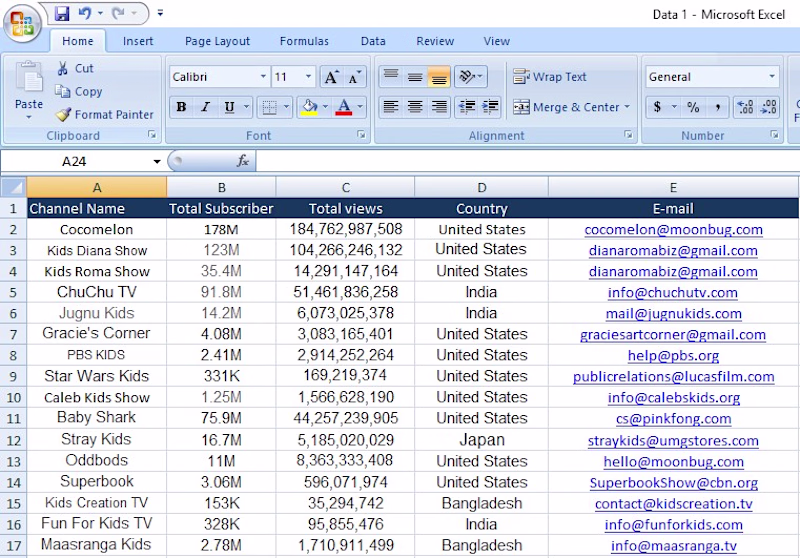This screenshot has width=800, height=558.
Task: Open the help@pbs.org email link
Action: (673, 355)
